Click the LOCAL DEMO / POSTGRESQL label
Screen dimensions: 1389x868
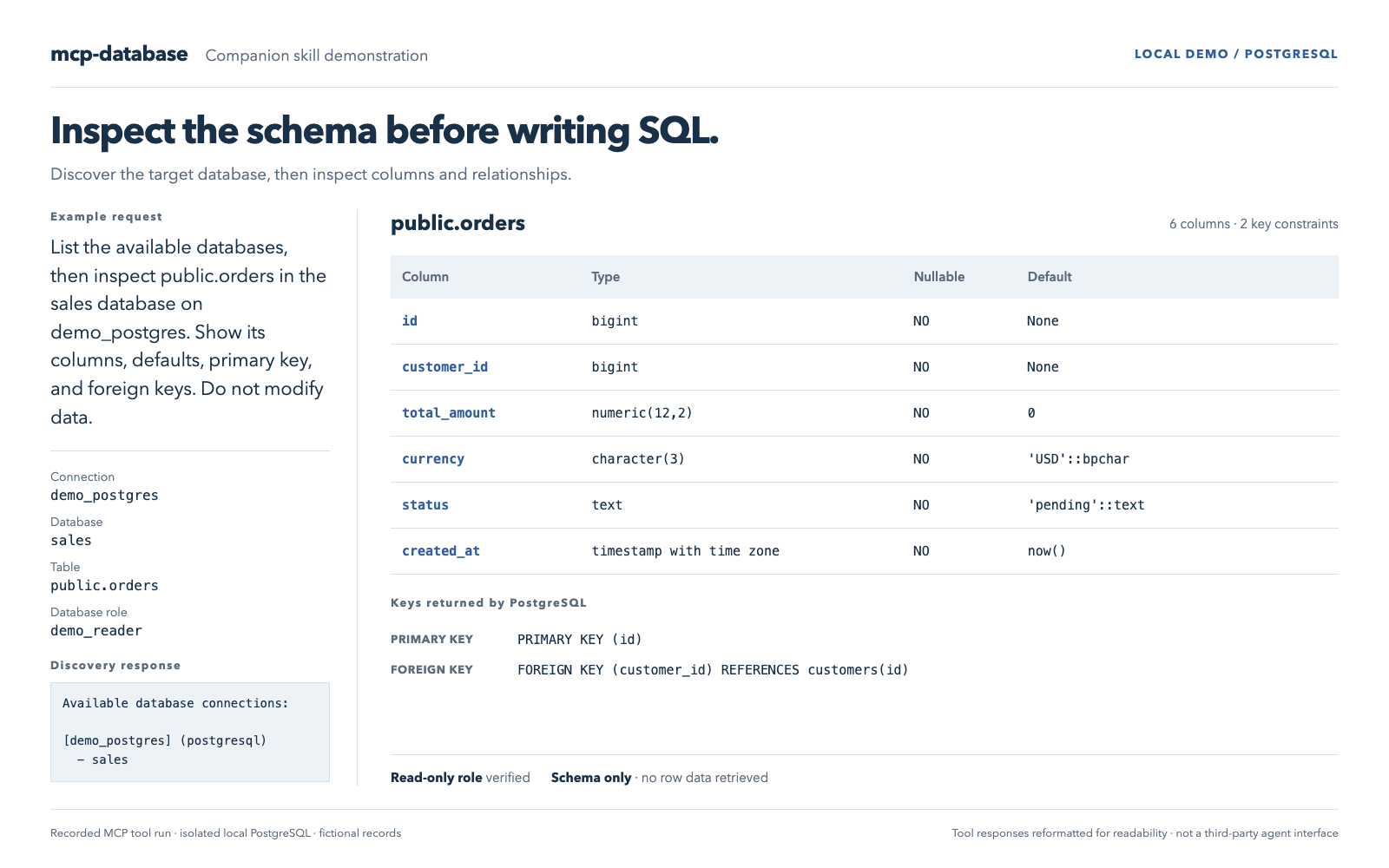1235,54
